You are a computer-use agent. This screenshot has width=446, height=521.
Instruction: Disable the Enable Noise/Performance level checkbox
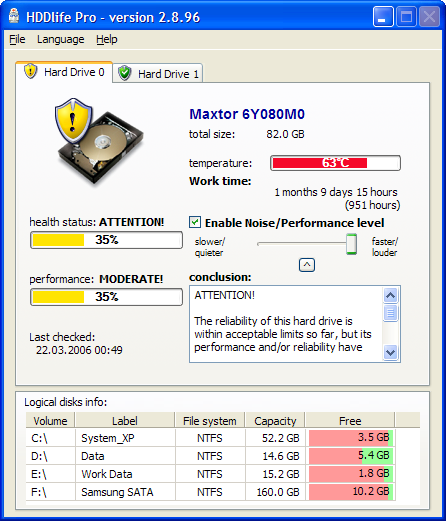pos(195,222)
